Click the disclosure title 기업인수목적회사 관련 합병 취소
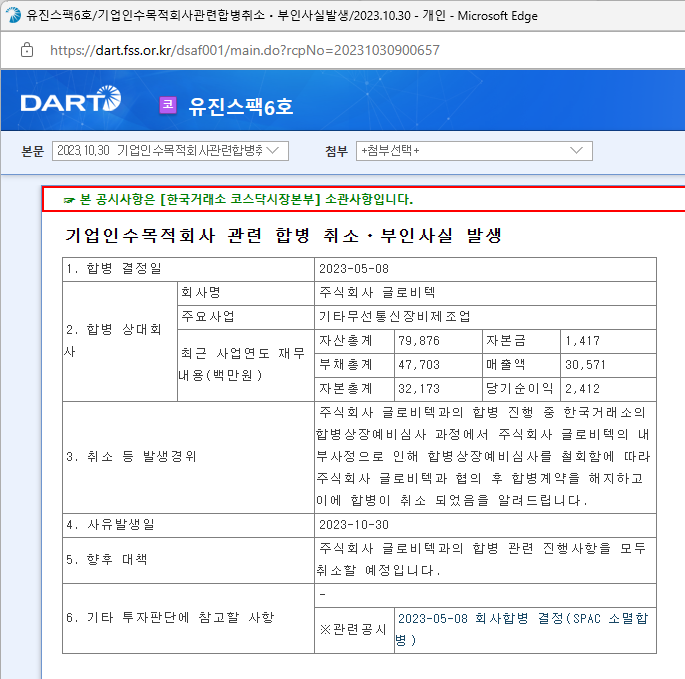The height and width of the screenshot is (679, 685). coord(284,236)
